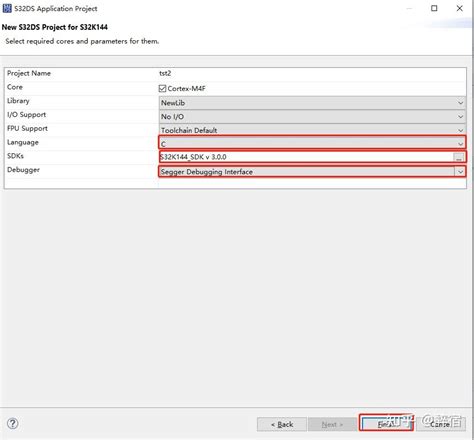Click the Project Name value tst2
The width and height of the screenshot is (474, 440).
point(165,73)
